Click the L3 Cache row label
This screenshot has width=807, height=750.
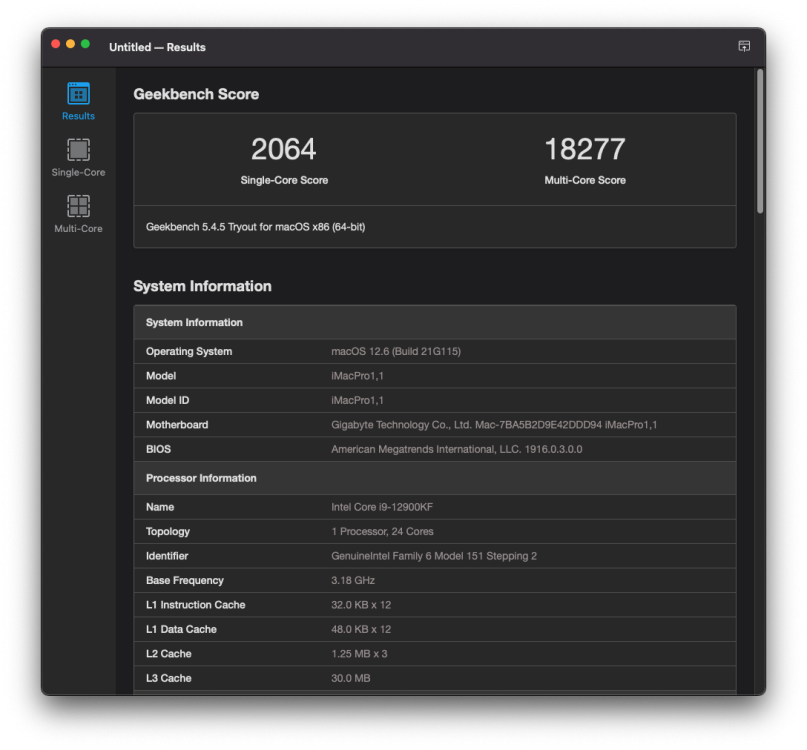tap(168, 678)
